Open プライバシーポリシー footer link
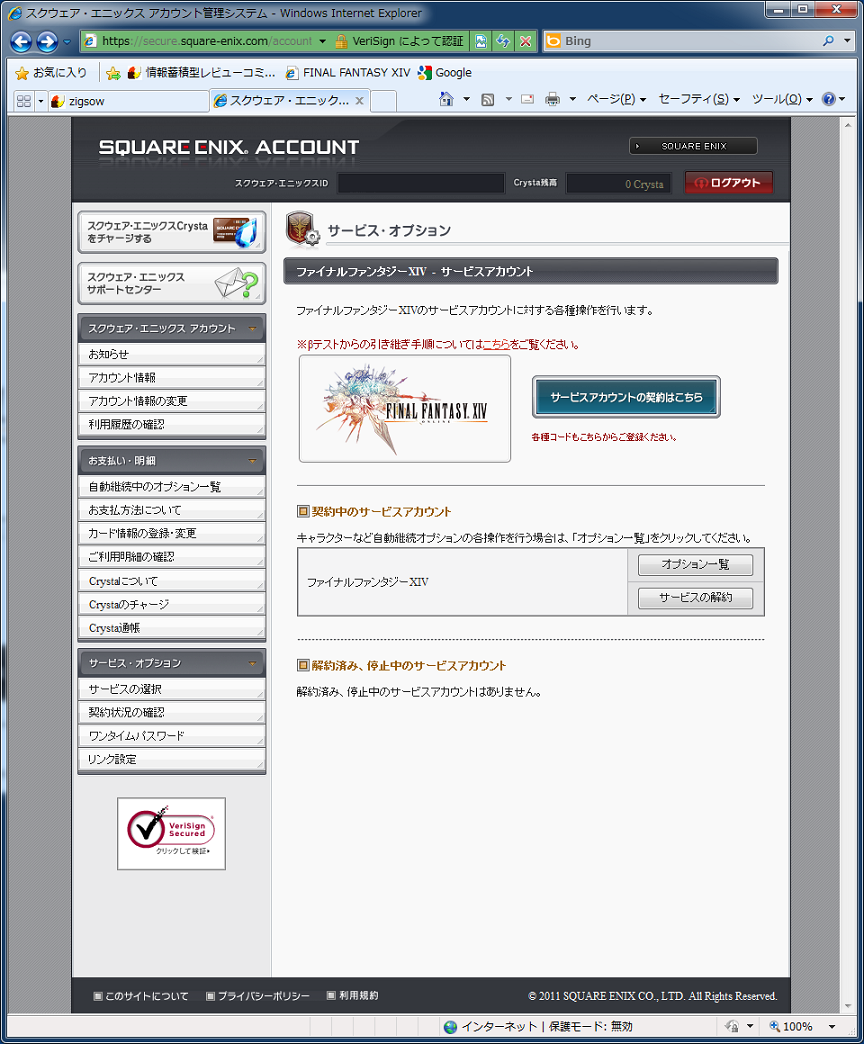The image size is (864, 1044). [258, 996]
